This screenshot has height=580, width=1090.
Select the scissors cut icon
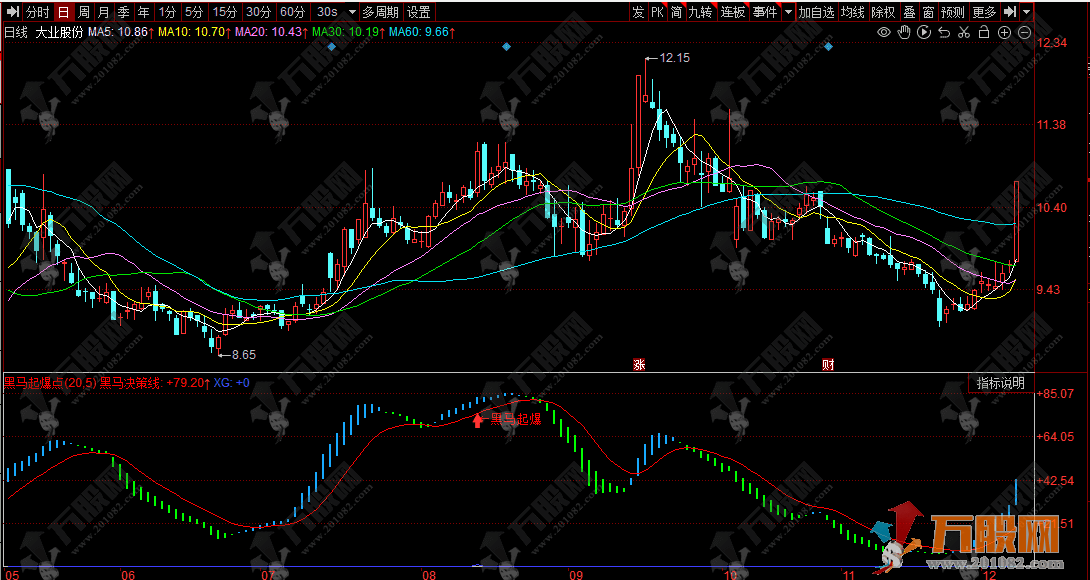click(x=964, y=33)
